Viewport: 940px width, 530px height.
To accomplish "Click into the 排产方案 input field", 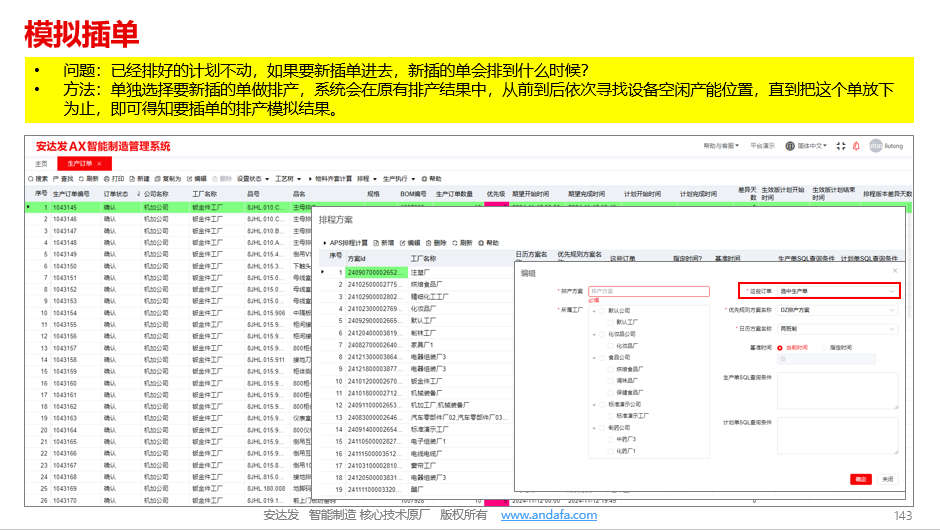I will (x=649, y=291).
